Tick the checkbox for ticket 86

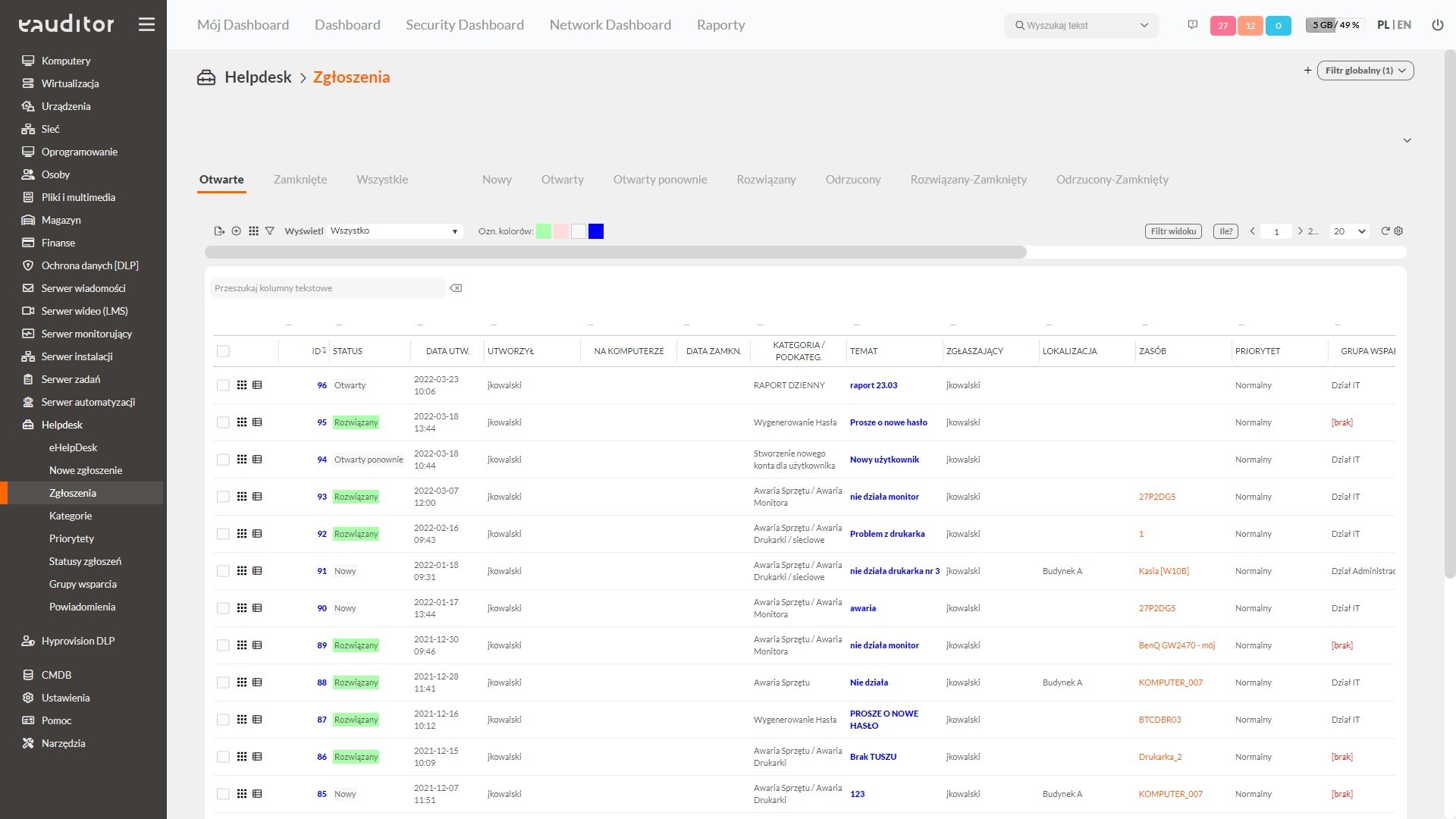(x=223, y=757)
